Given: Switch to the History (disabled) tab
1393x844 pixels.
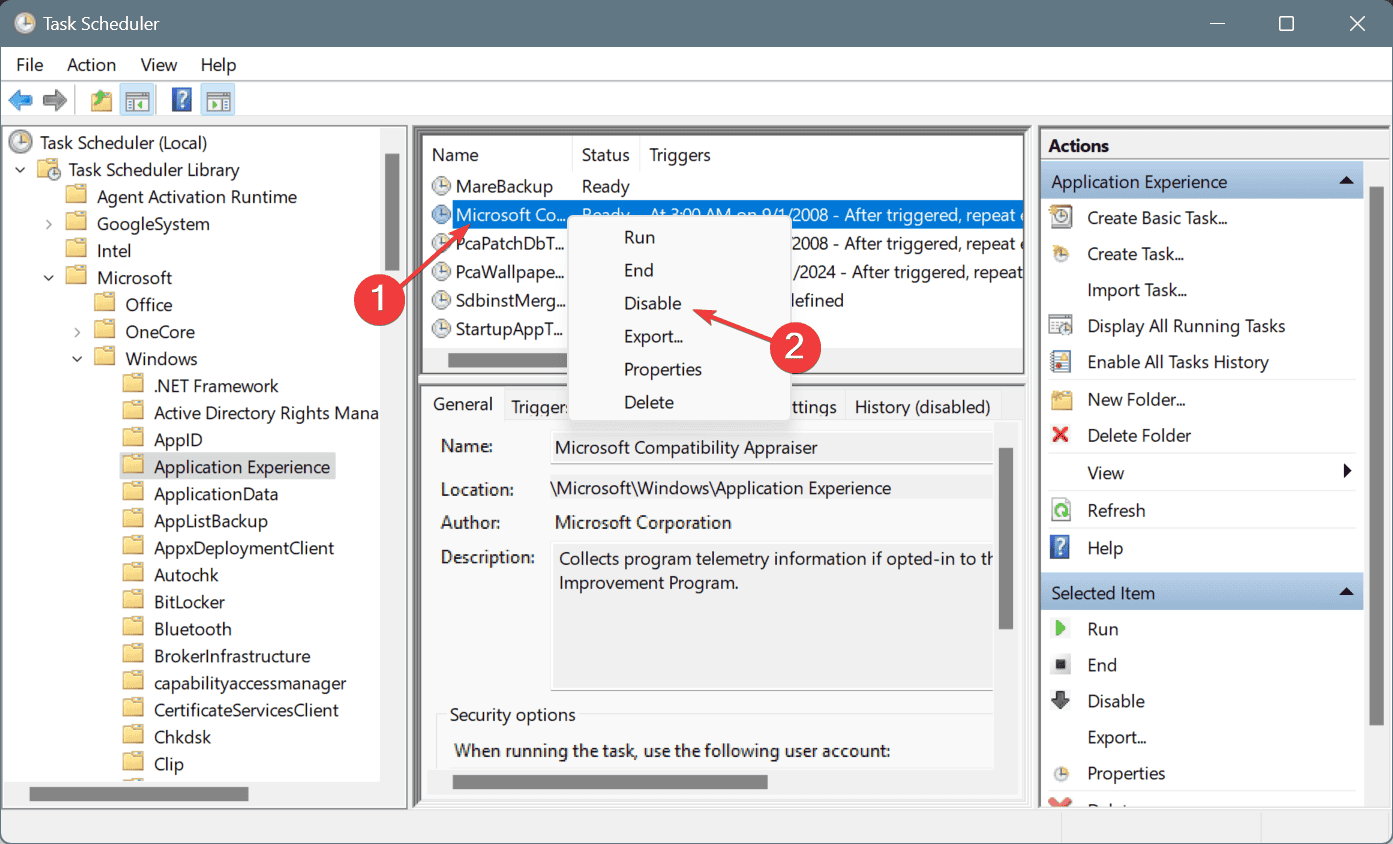Looking at the screenshot, I should coord(922,406).
